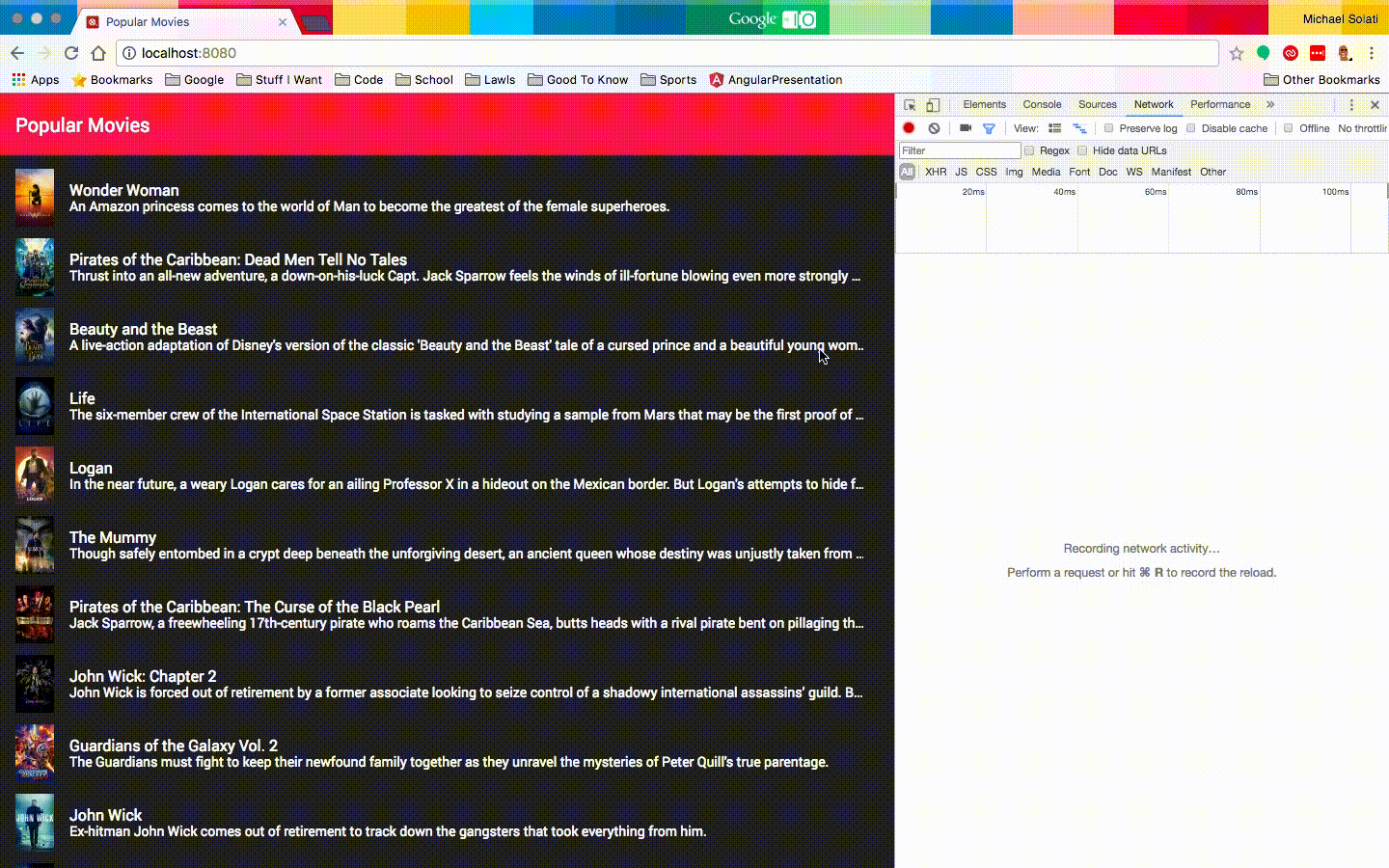Click the John Wick: Chapter 2 title

pyautogui.click(x=143, y=676)
